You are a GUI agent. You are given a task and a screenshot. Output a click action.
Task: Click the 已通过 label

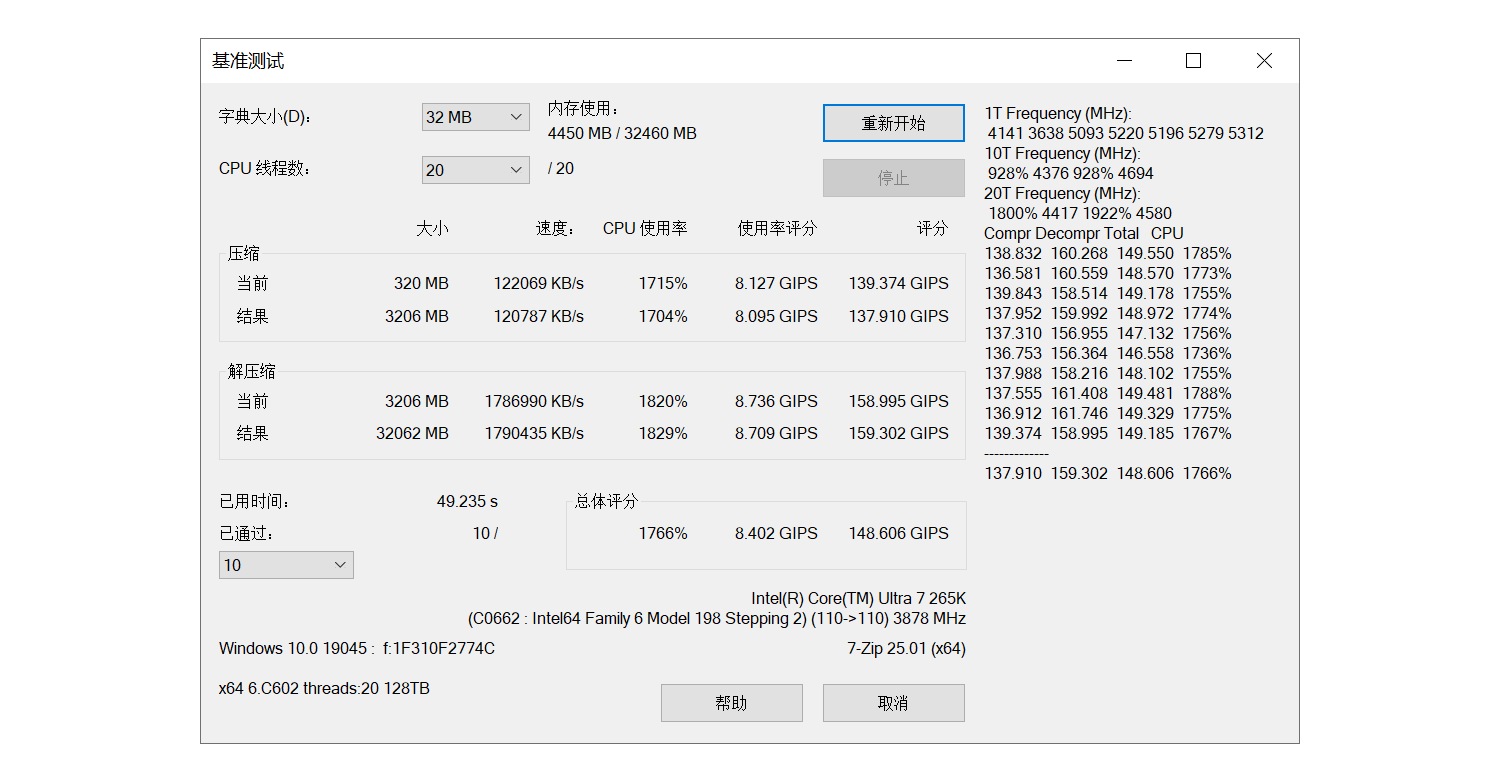click(246, 533)
